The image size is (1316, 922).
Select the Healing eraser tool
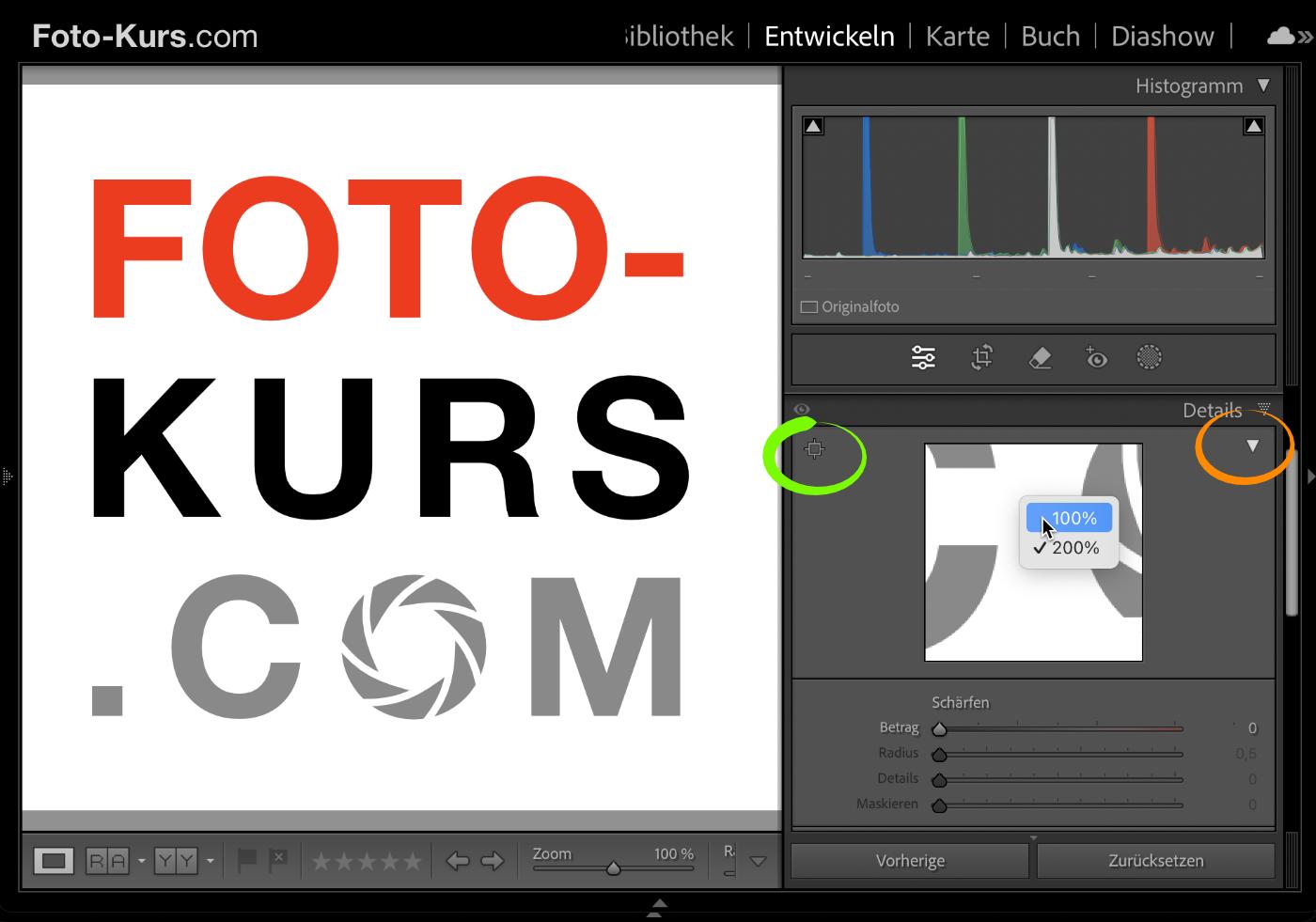[x=1040, y=357]
